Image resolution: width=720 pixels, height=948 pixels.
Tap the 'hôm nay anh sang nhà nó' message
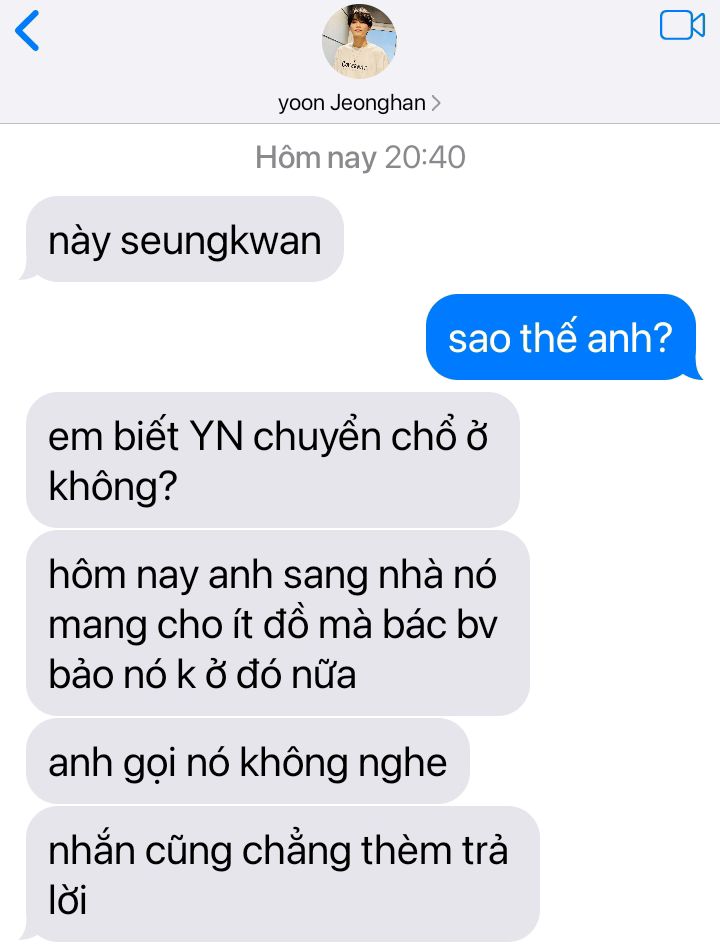click(x=277, y=623)
